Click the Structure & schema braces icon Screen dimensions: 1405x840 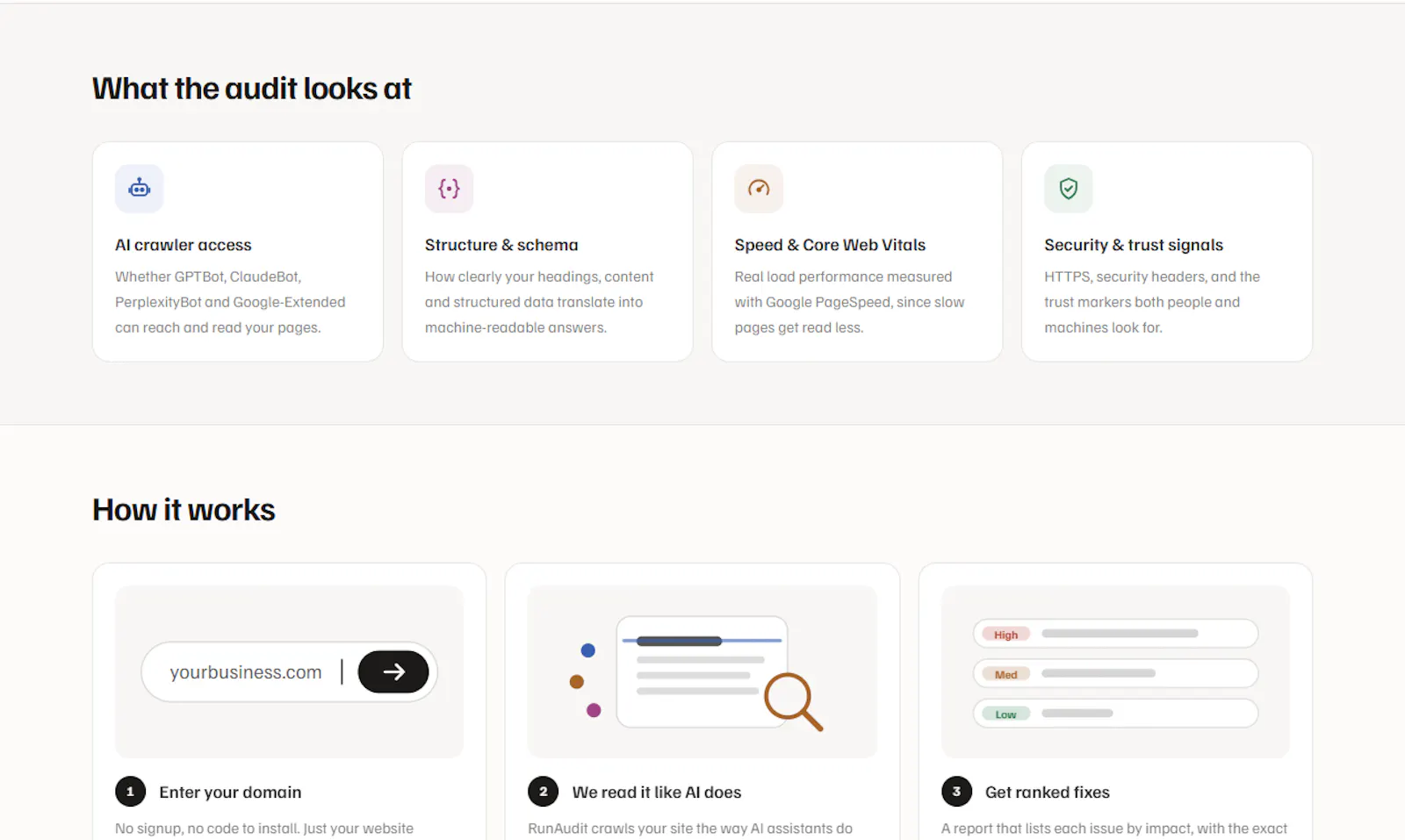click(x=449, y=188)
